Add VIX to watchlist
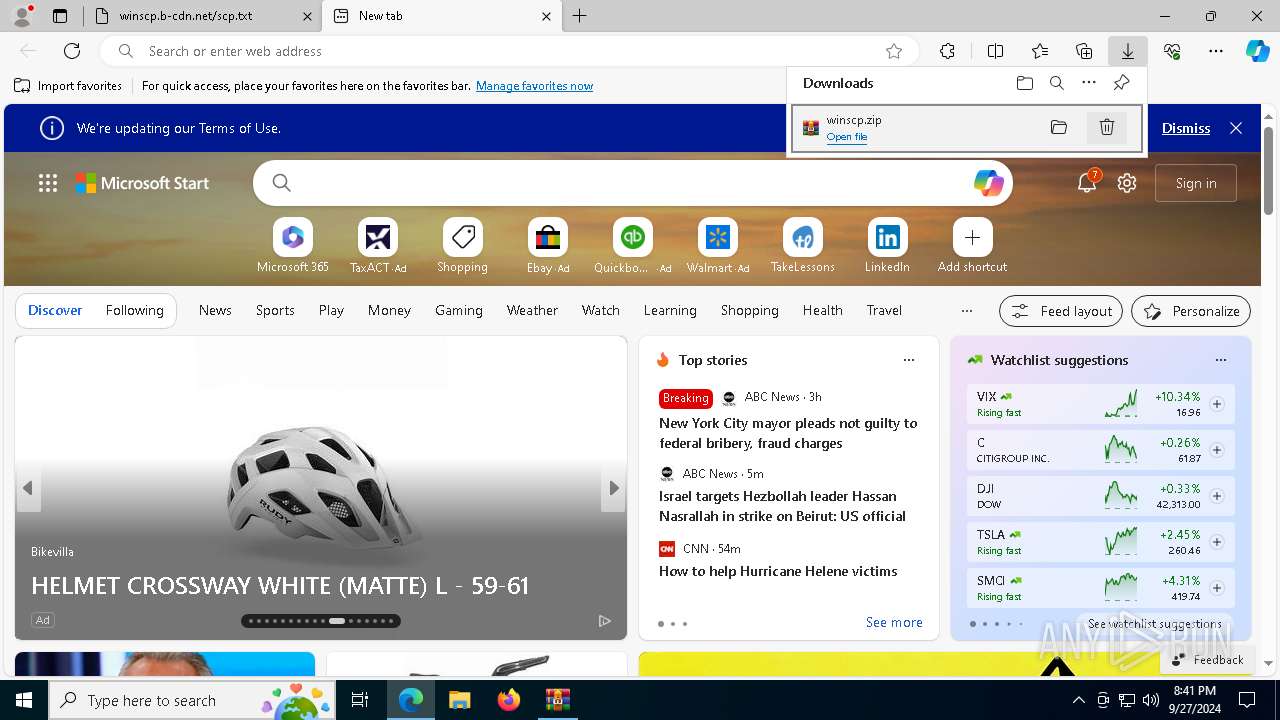 [x=1217, y=404]
